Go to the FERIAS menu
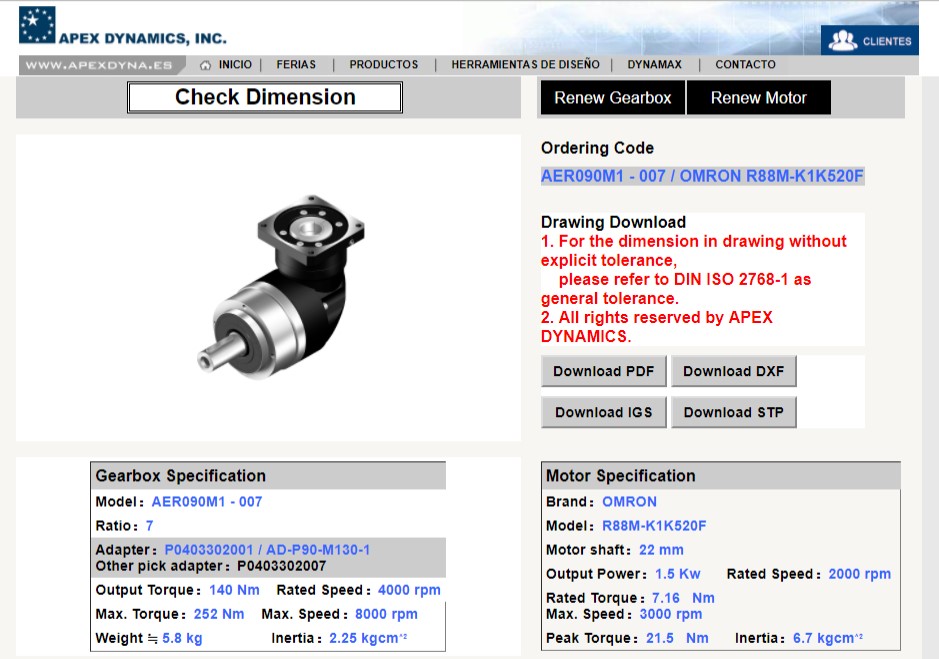The image size is (939, 659). (x=296, y=64)
